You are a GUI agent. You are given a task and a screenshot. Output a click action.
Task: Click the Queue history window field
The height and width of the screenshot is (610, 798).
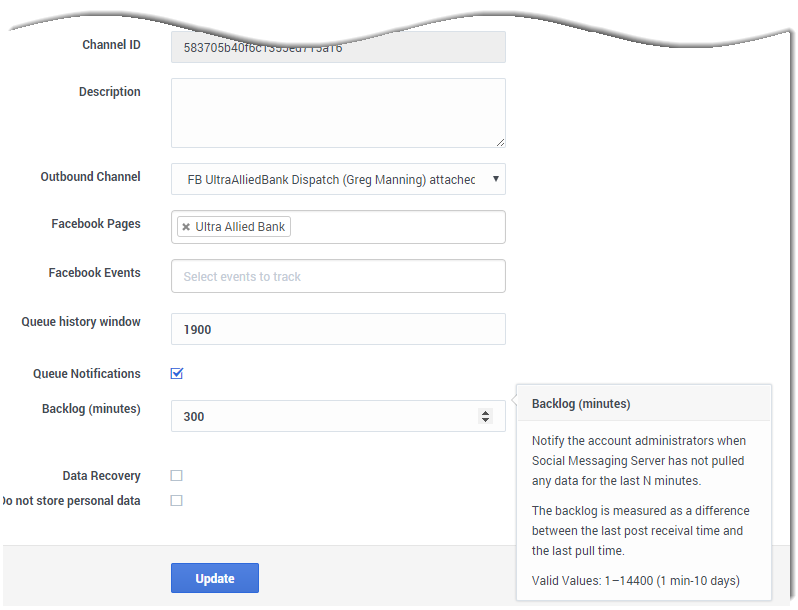pos(338,329)
